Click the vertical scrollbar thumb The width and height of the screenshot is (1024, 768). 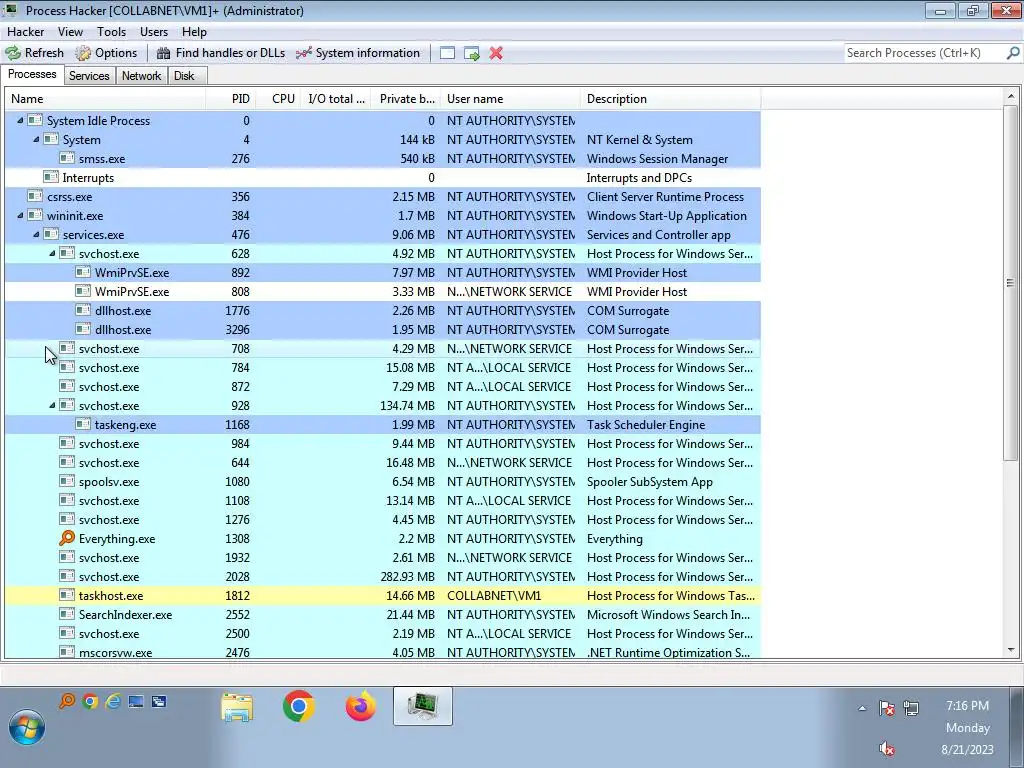(1011, 283)
